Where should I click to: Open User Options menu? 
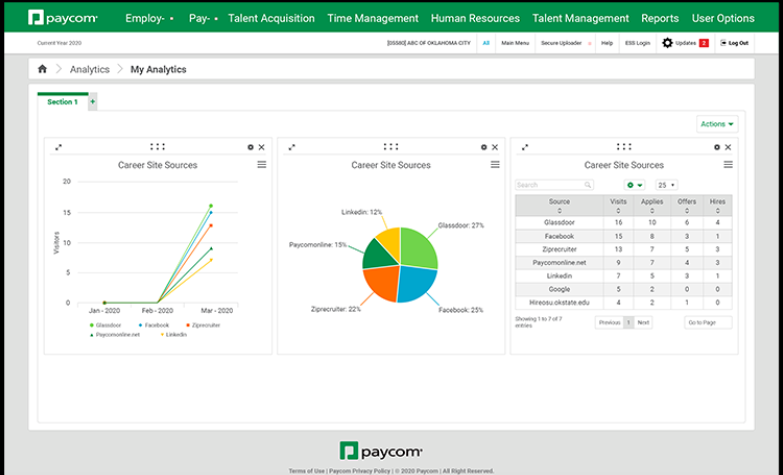723,18
